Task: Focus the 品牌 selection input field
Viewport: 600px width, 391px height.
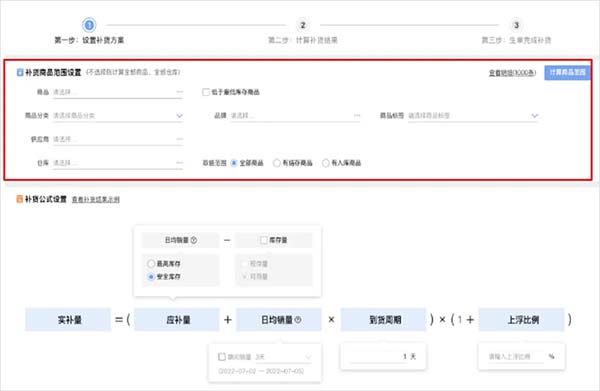Action: [295, 116]
